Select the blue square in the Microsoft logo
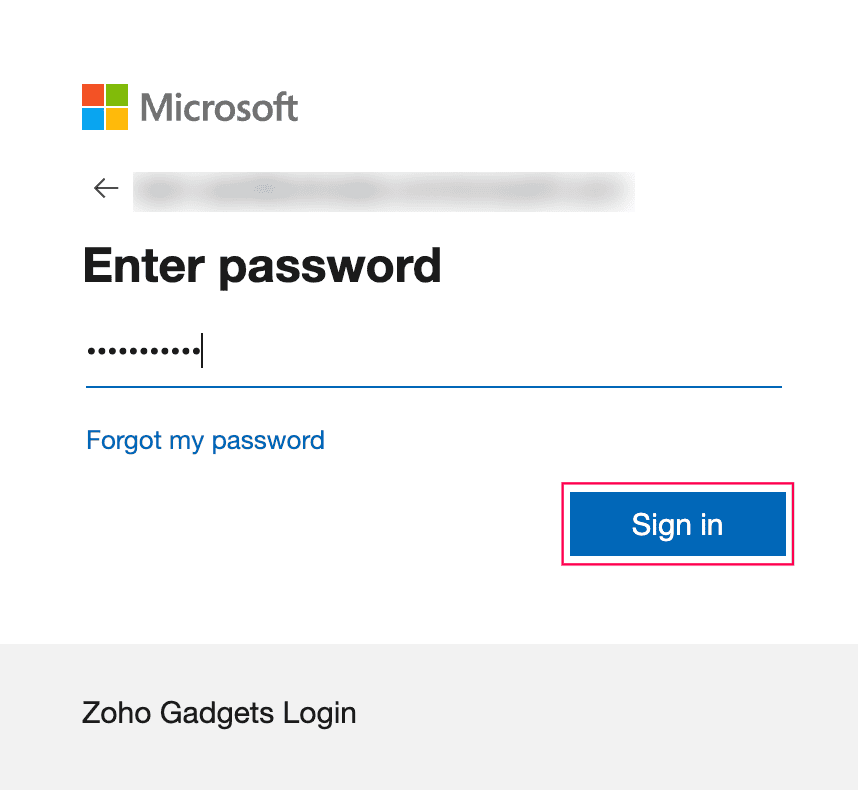The width and height of the screenshot is (858, 790). pos(93,118)
